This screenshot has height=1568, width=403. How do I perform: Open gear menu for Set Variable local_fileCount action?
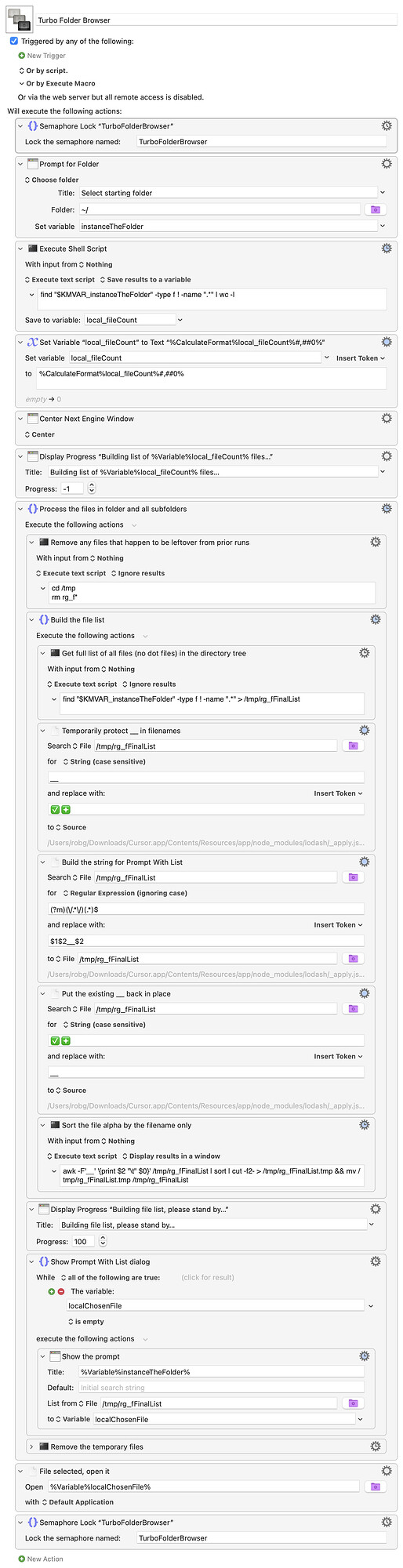pos(386,342)
